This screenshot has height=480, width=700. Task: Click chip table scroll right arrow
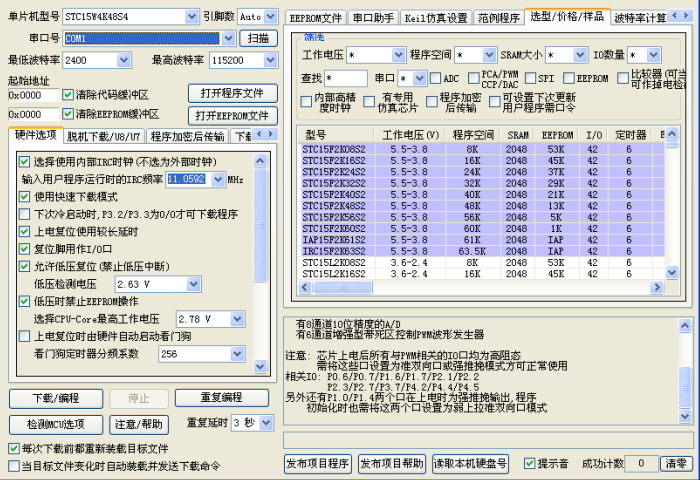tap(657, 287)
